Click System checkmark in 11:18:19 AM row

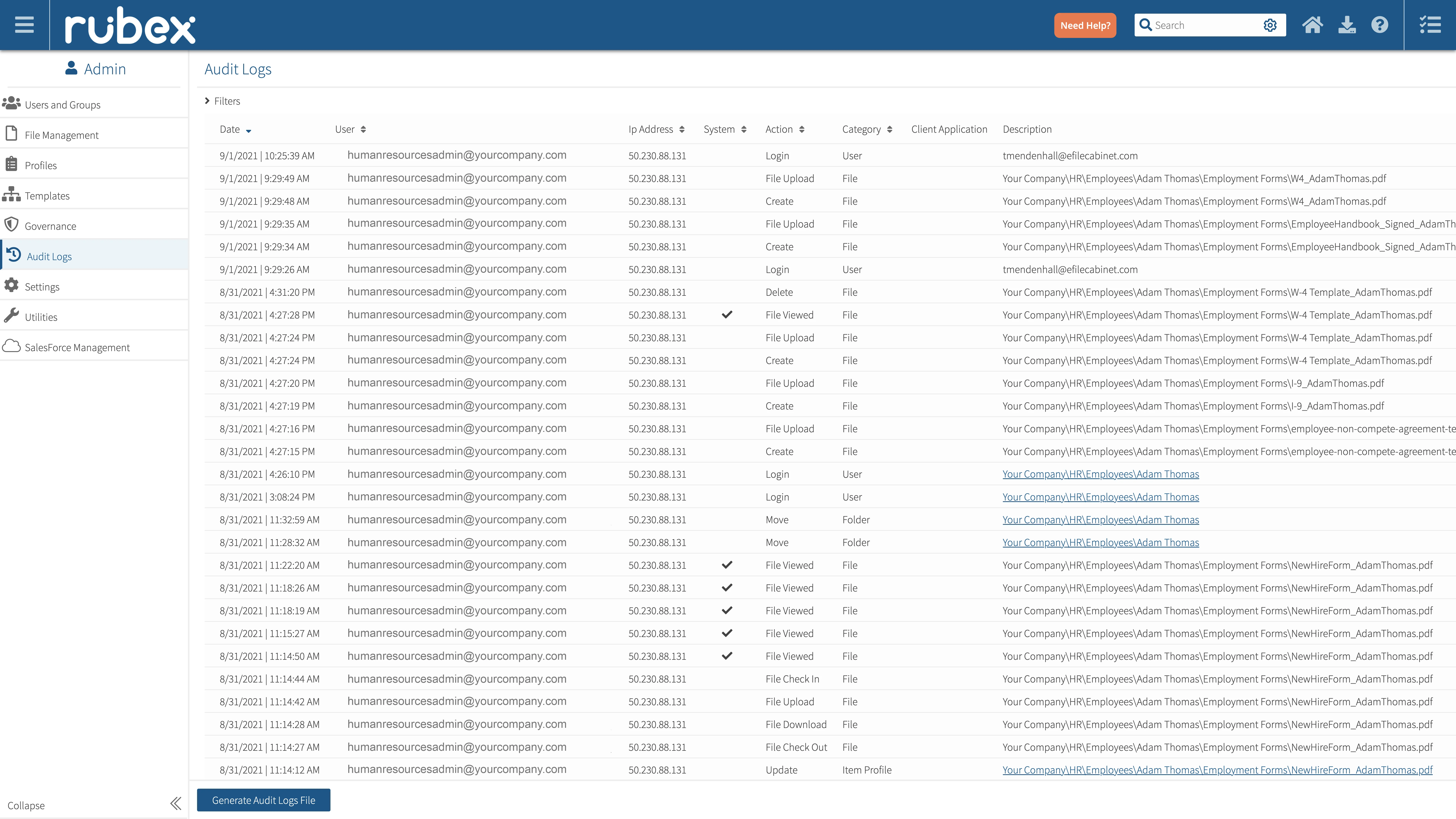tap(727, 610)
